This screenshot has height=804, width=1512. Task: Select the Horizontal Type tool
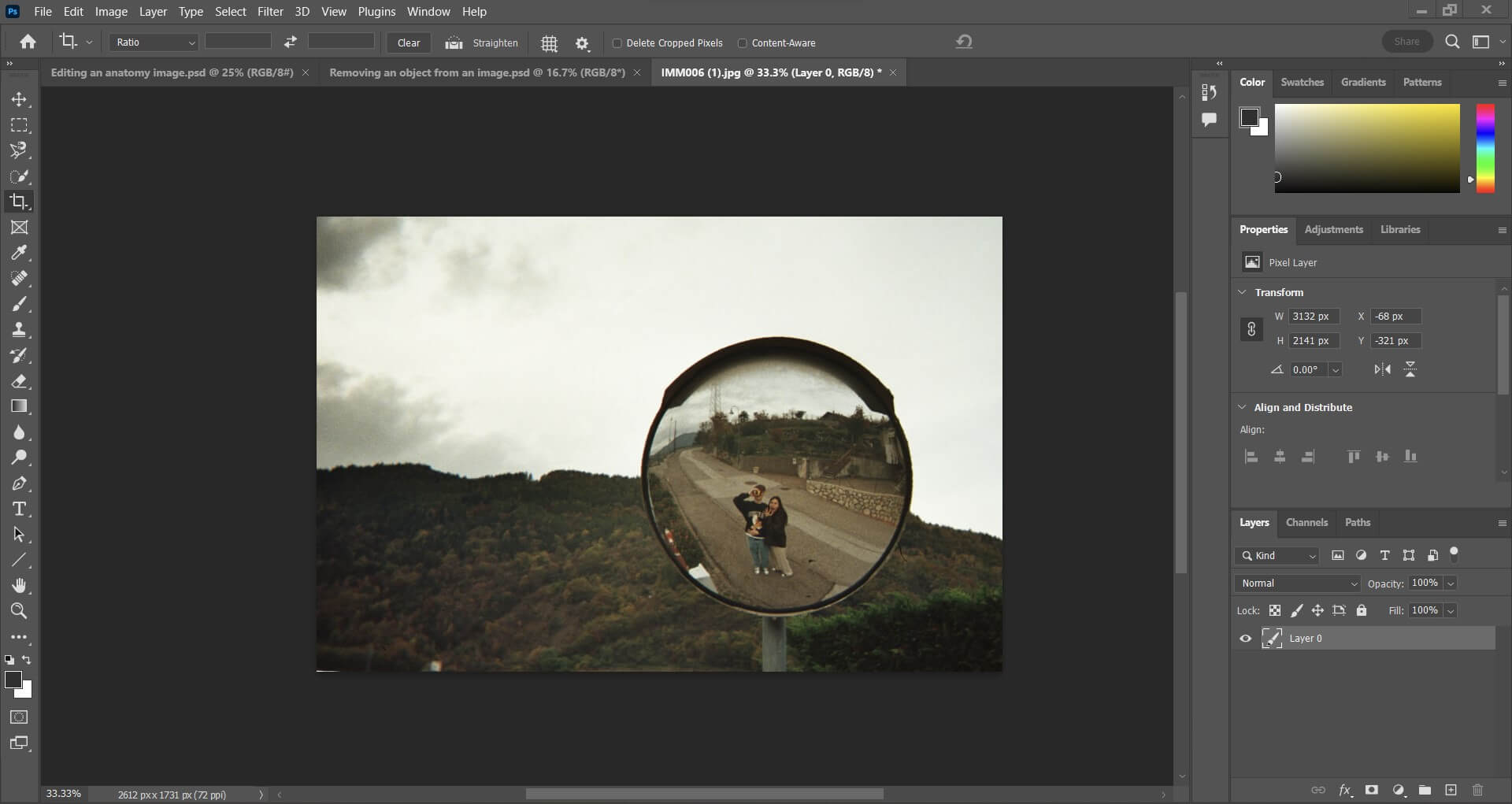pyautogui.click(x=20, y=509)
